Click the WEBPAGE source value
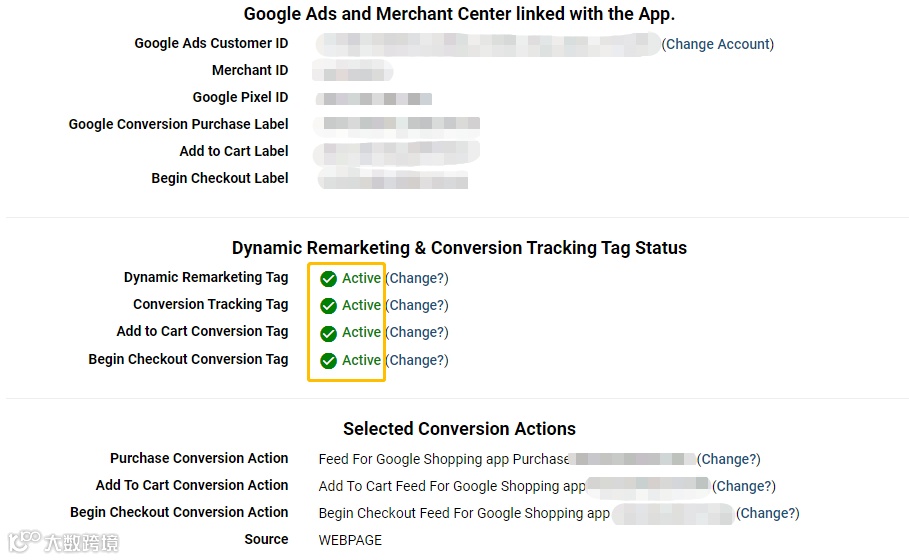The width and height of the screenshot is (909, 560). click(350, 540)
